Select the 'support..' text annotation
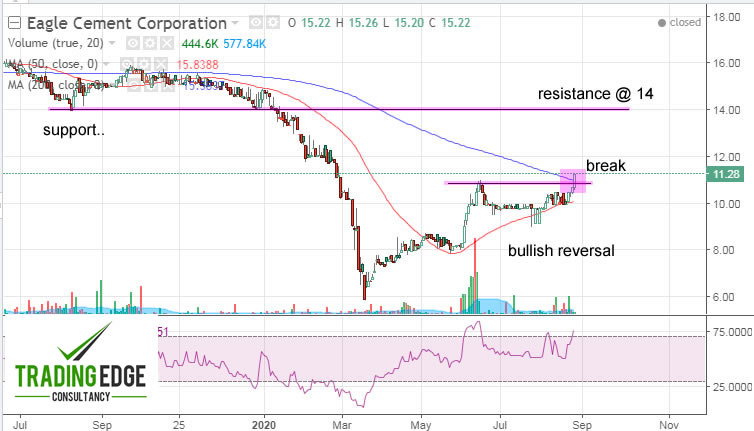The width and height of the screenshot is (754, 431). click(x=74, y=130)
